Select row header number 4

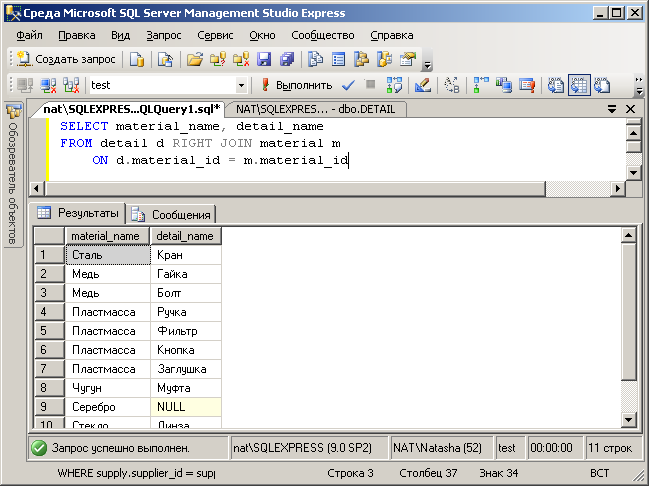(x=49, y=312)
